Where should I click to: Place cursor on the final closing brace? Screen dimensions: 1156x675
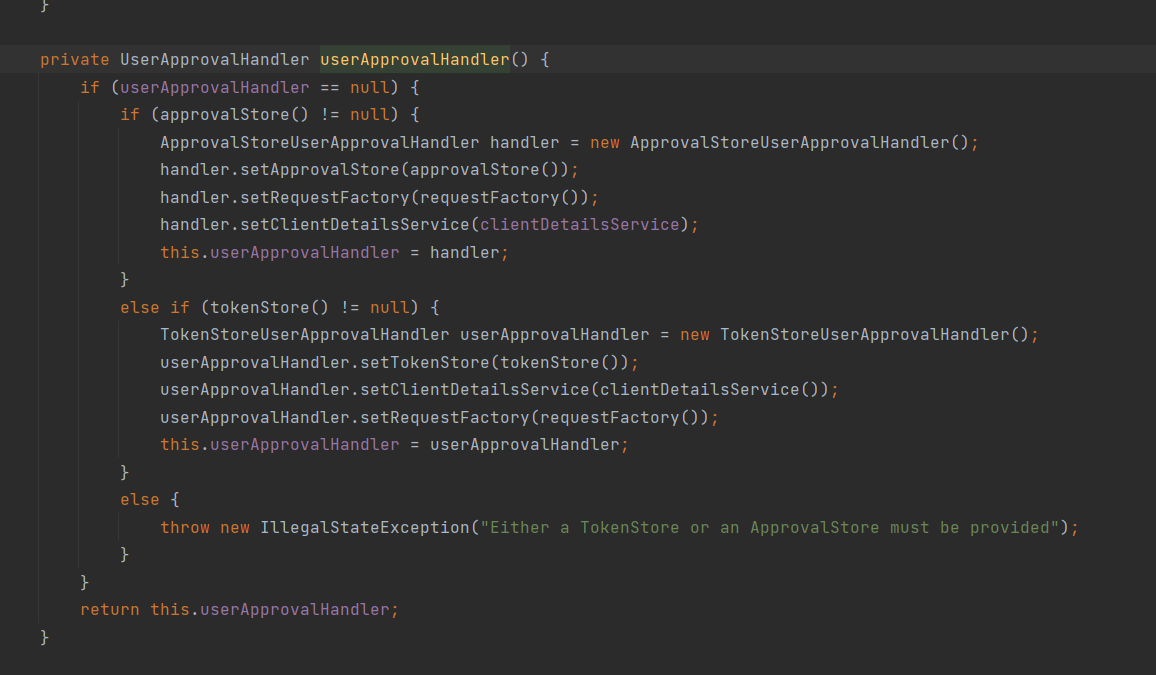[x=44, y=637]
